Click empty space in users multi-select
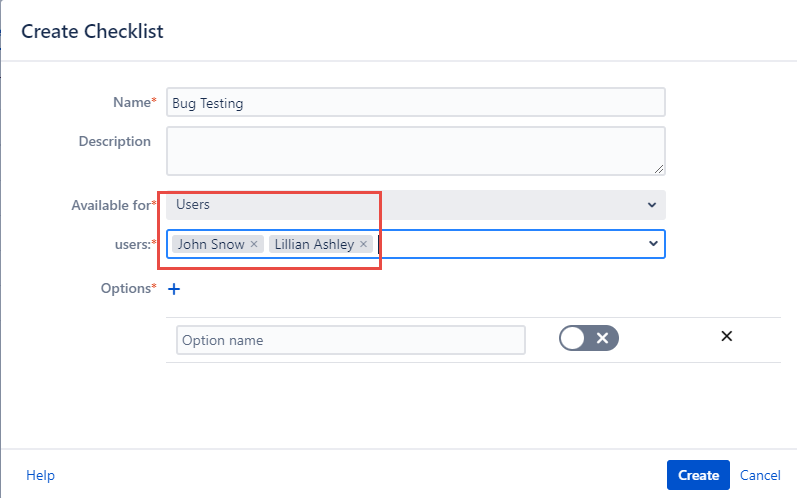This screenshot has height=498, width=797. click(510, 244)
